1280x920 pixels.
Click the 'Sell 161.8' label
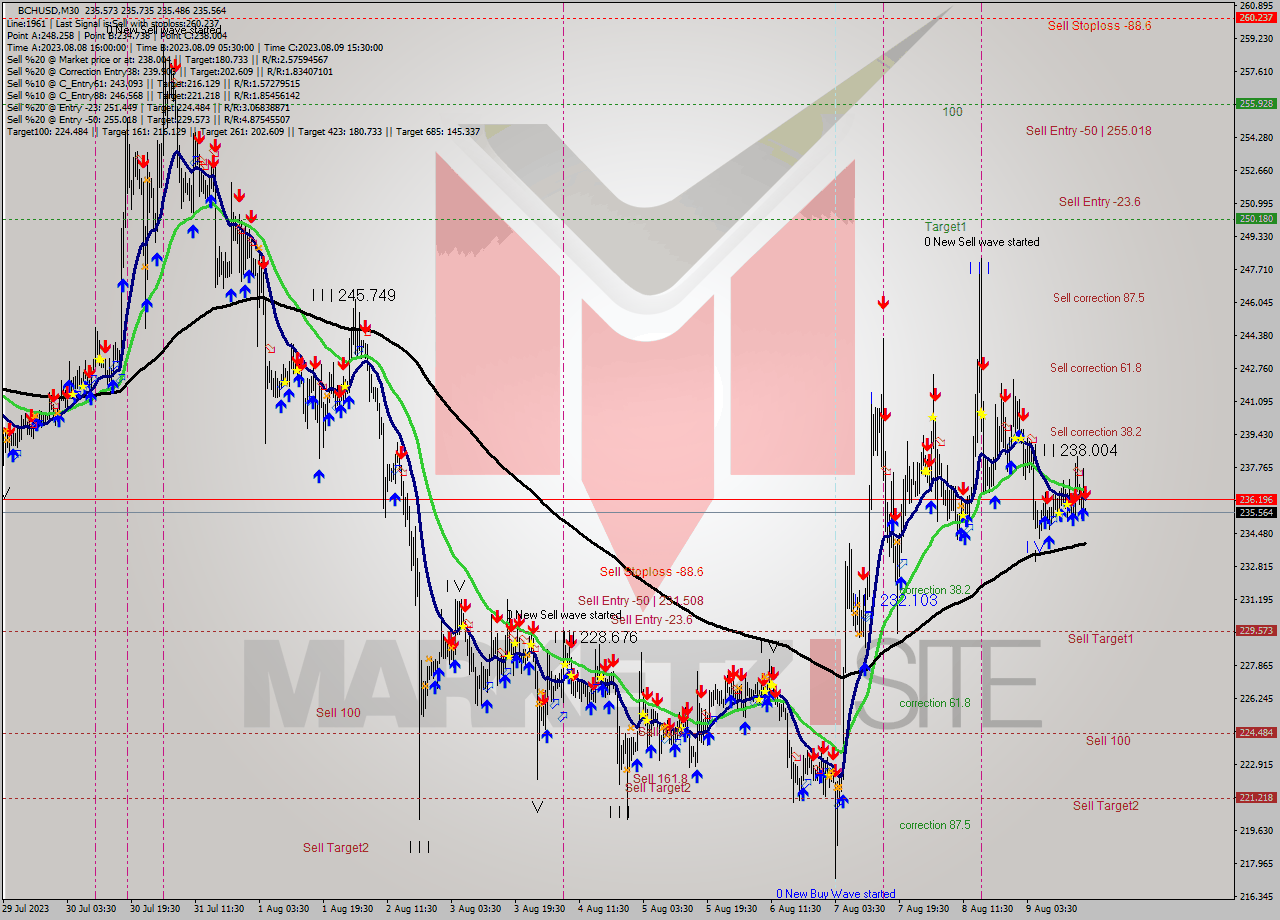pyautogui.click(x=660, y=779)
